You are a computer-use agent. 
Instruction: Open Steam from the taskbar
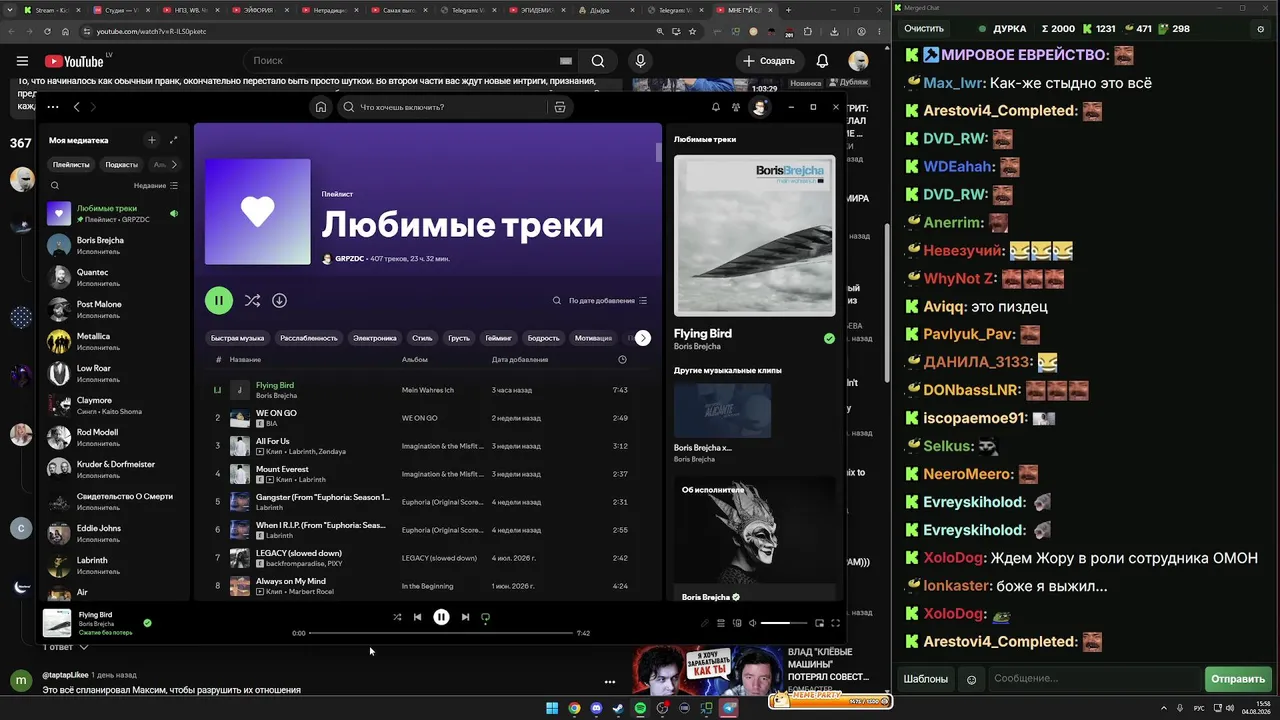pyautogui.click(x=619, y=708)
